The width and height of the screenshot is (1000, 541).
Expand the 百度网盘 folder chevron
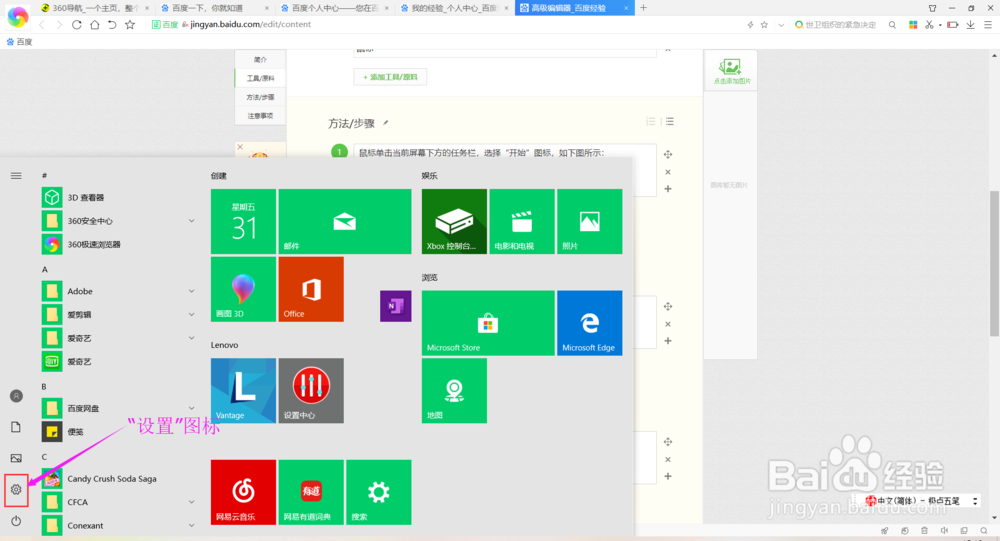click(x=191, y=408)
